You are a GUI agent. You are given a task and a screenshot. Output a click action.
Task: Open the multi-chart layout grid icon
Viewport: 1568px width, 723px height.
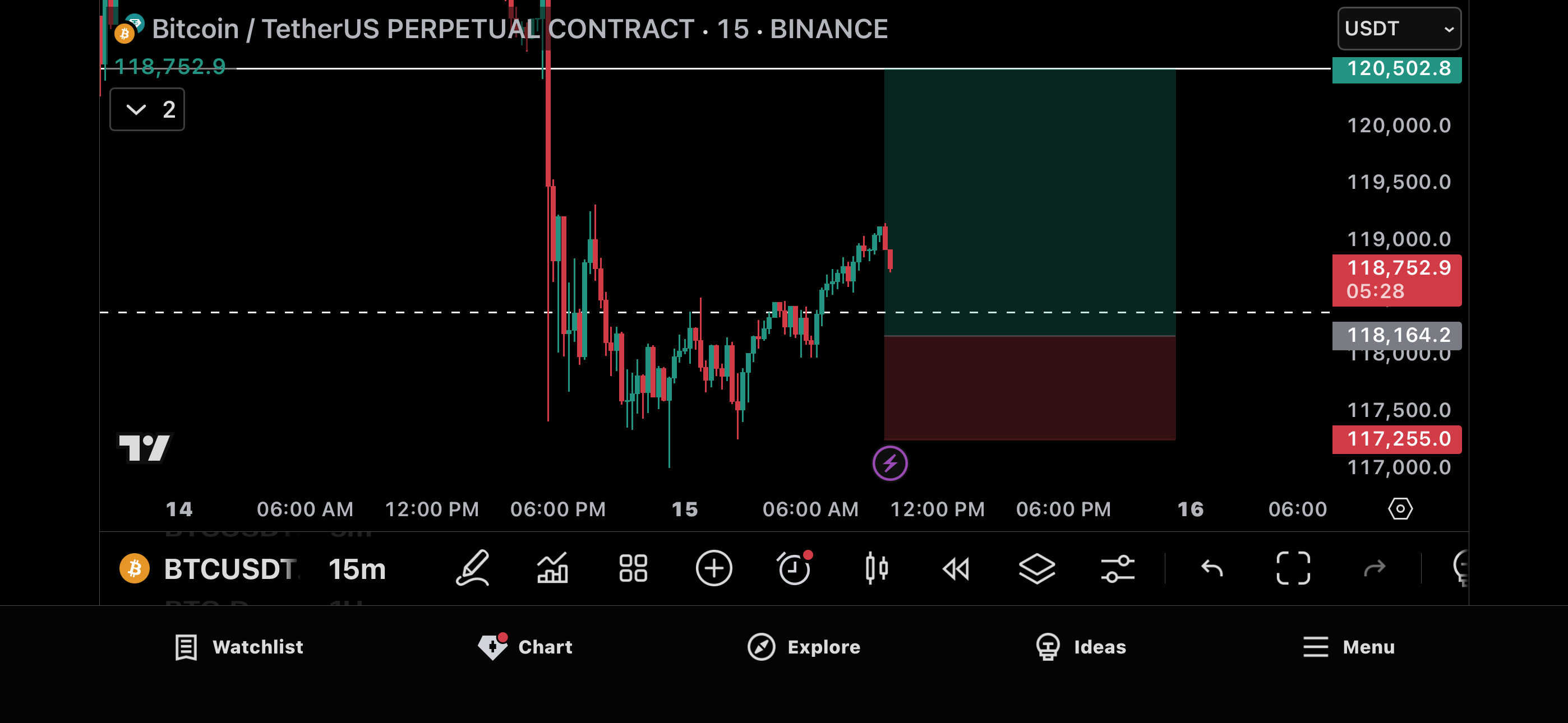[x=633, y=569]
